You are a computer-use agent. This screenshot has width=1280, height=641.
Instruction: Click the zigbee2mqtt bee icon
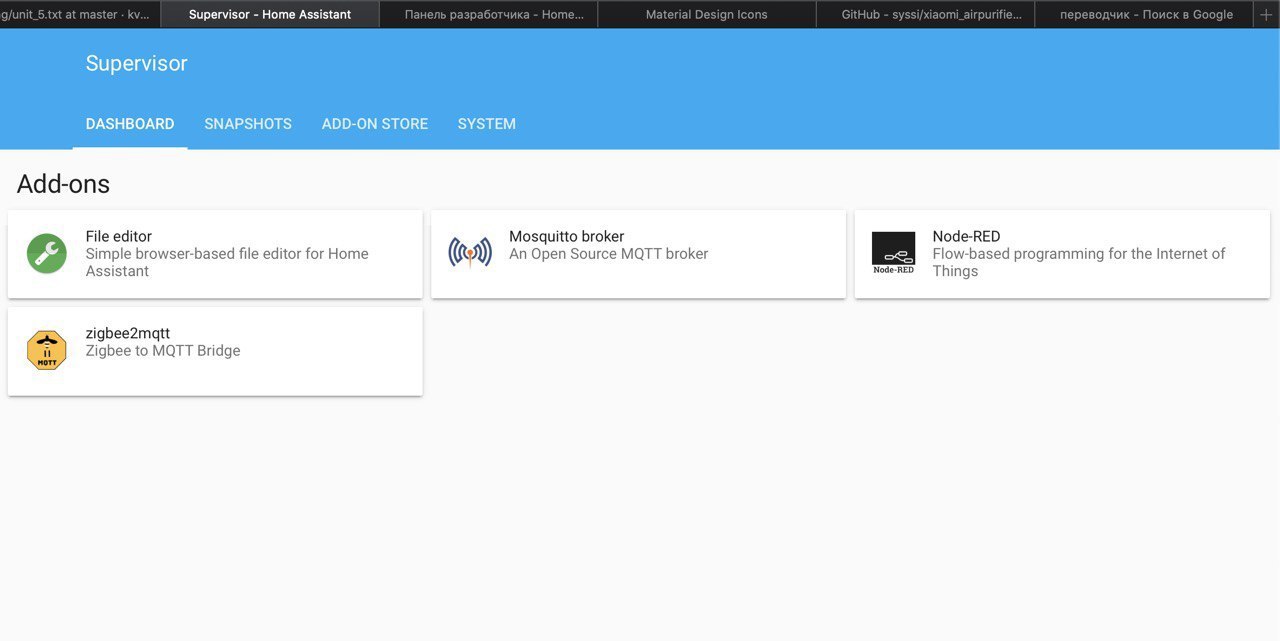pos(46,350)
